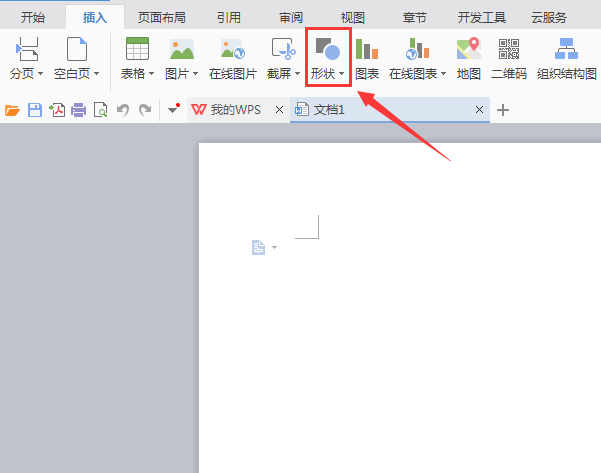Open the 云服务 ribbon tab
The height and width of the screenshot is (473, 601).
[x=549, y=18]
